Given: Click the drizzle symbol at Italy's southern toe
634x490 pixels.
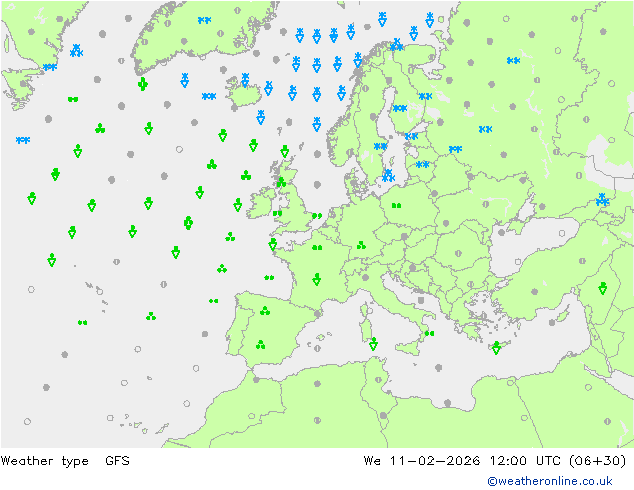Looking at the screenshot, I should [x=429, y=334].
